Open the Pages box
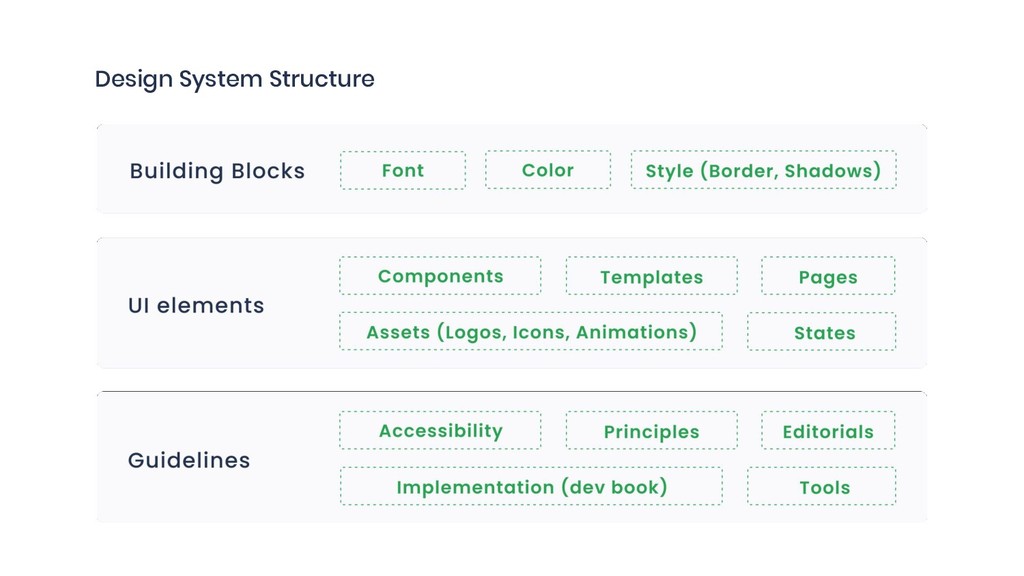 point(828,277)
